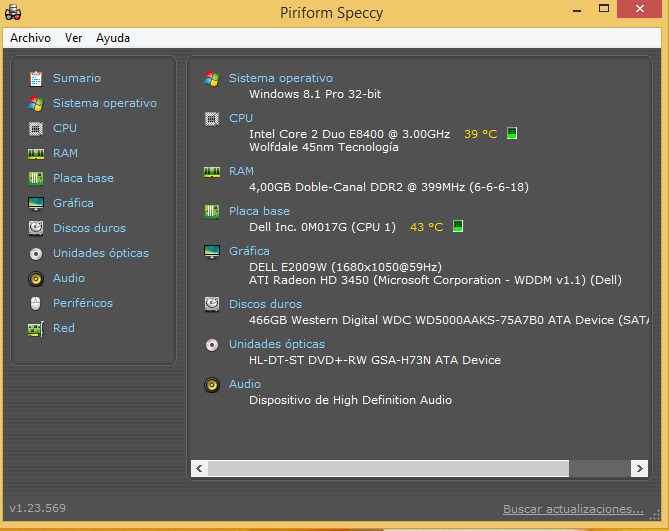Click the HL-DT-ST DVD+-RW device text
The image size is (669, 531).
tap(375, 360)
